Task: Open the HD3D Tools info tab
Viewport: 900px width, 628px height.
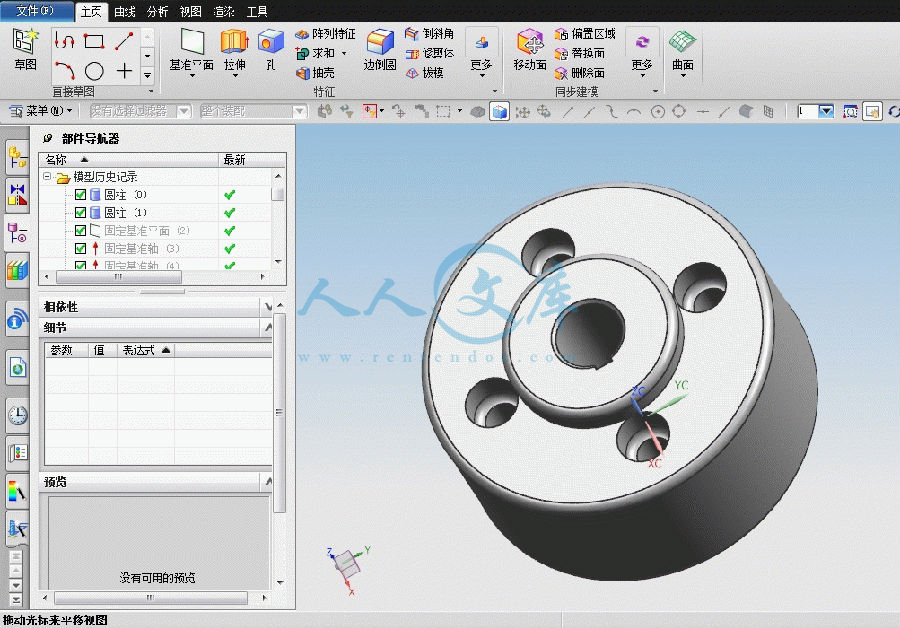Action: tap(17, 319)
